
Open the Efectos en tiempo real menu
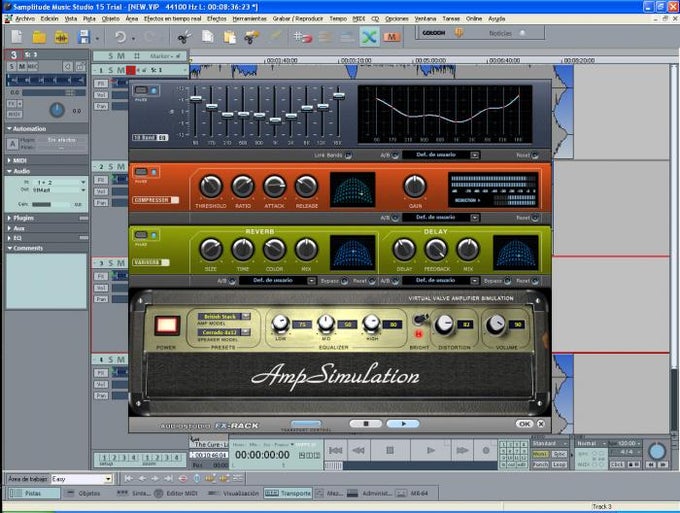pos(173,19)
